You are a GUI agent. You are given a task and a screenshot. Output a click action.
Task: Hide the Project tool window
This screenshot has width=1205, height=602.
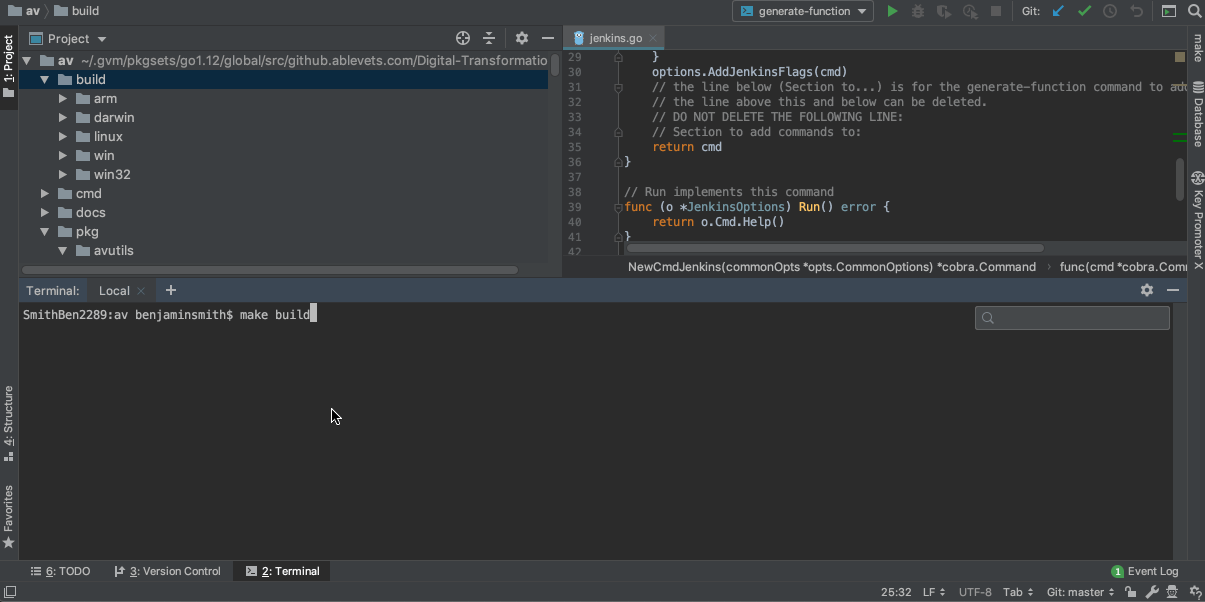pos(547,38)
